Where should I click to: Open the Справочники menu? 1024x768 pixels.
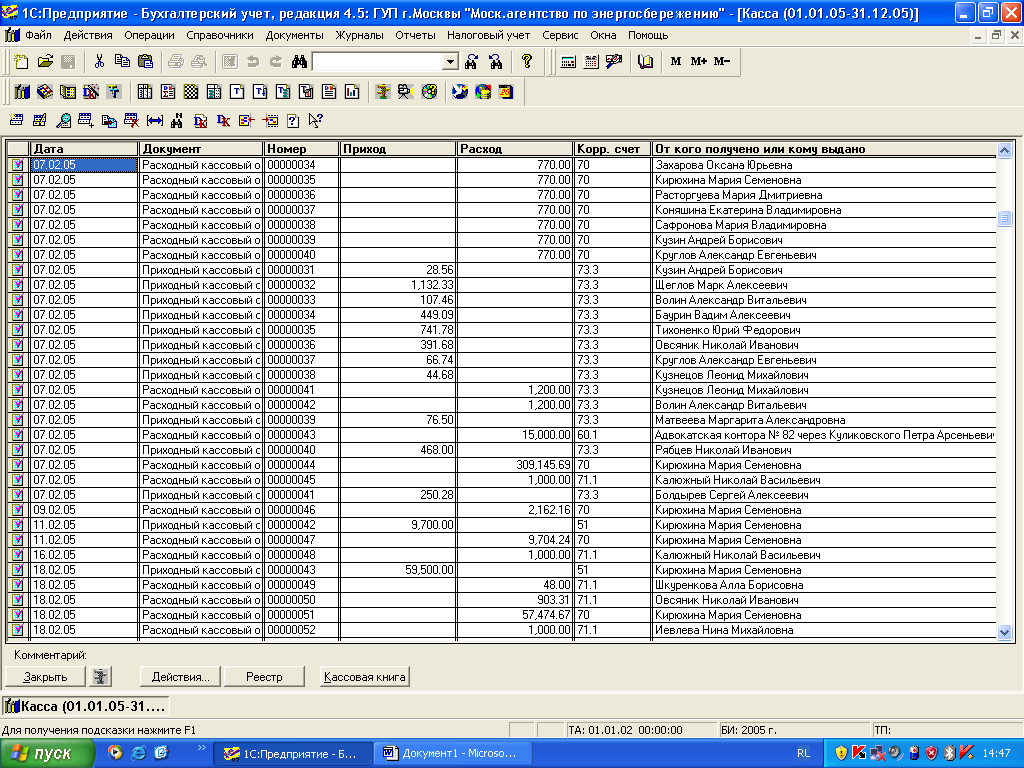(220, 35)
